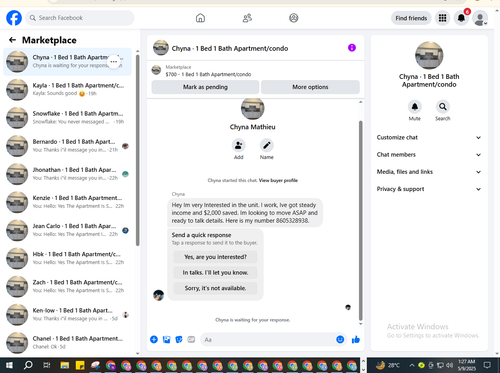
Task: Open Sticky Notes from taskbar
Action: click(x=80, y=365)
